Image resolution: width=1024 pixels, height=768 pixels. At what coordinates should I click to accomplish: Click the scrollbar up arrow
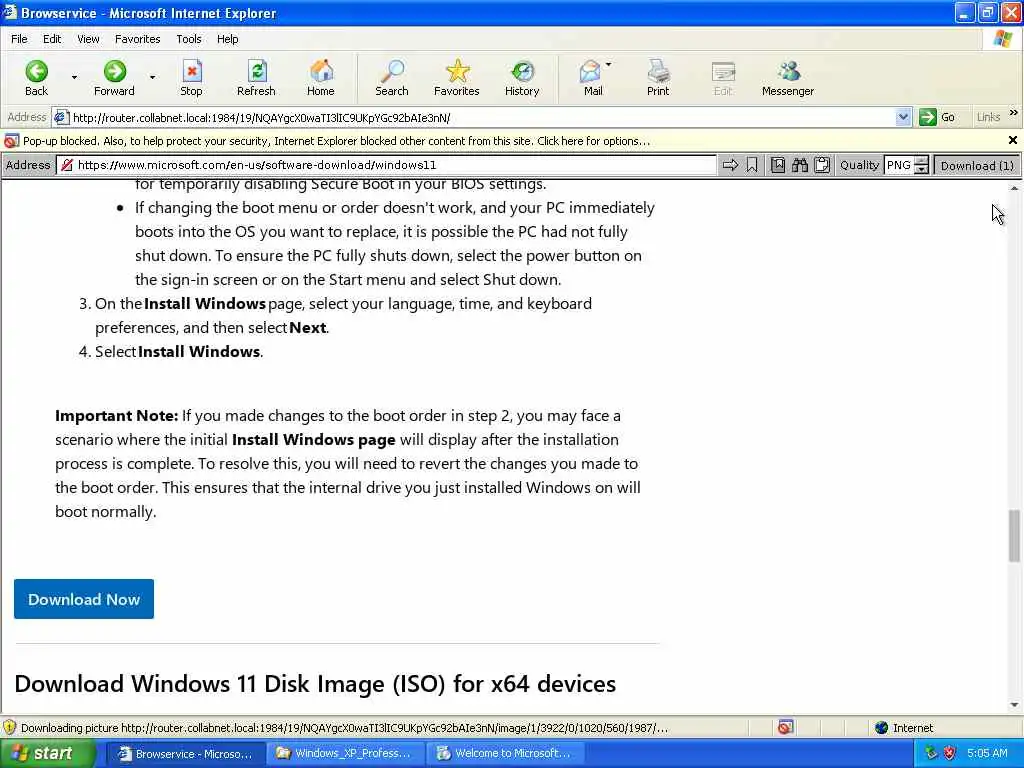click(x=1014, y=188)
